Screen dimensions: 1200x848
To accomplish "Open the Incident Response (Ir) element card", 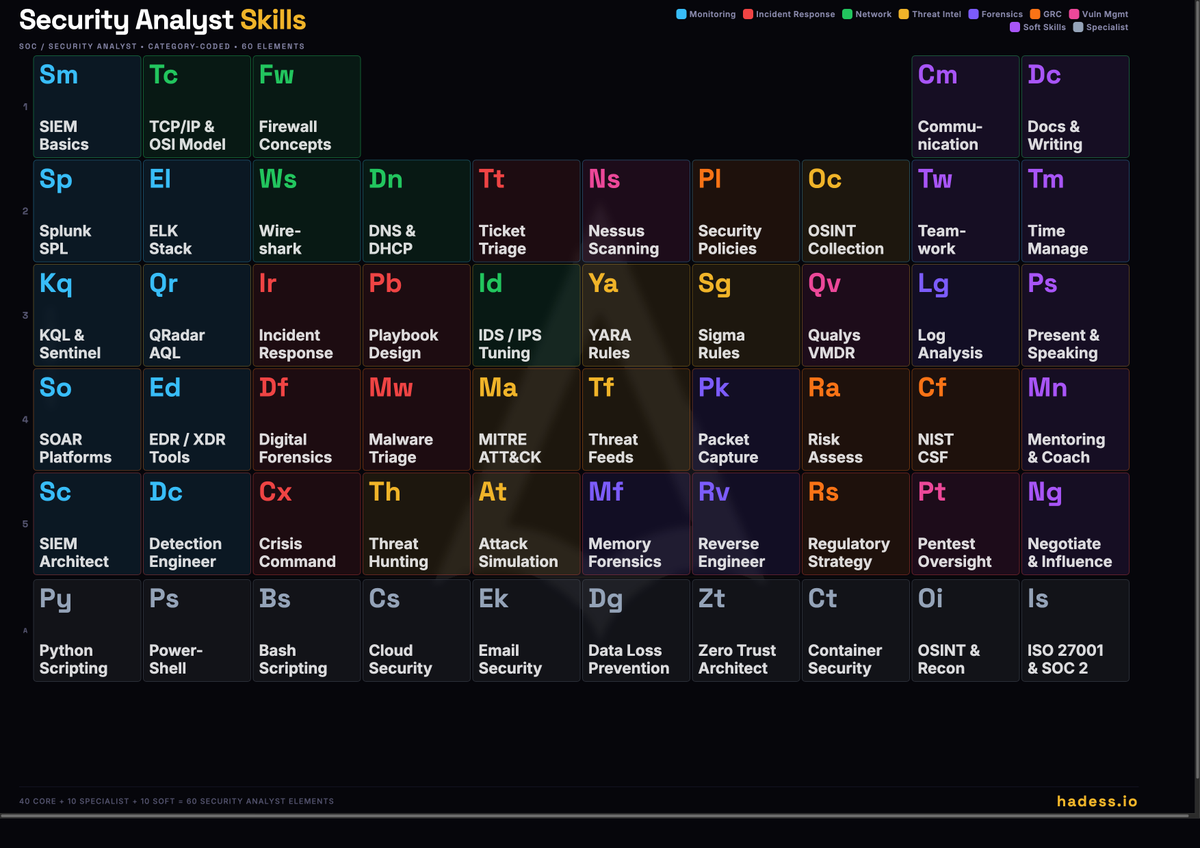I will tap(307, 315).
